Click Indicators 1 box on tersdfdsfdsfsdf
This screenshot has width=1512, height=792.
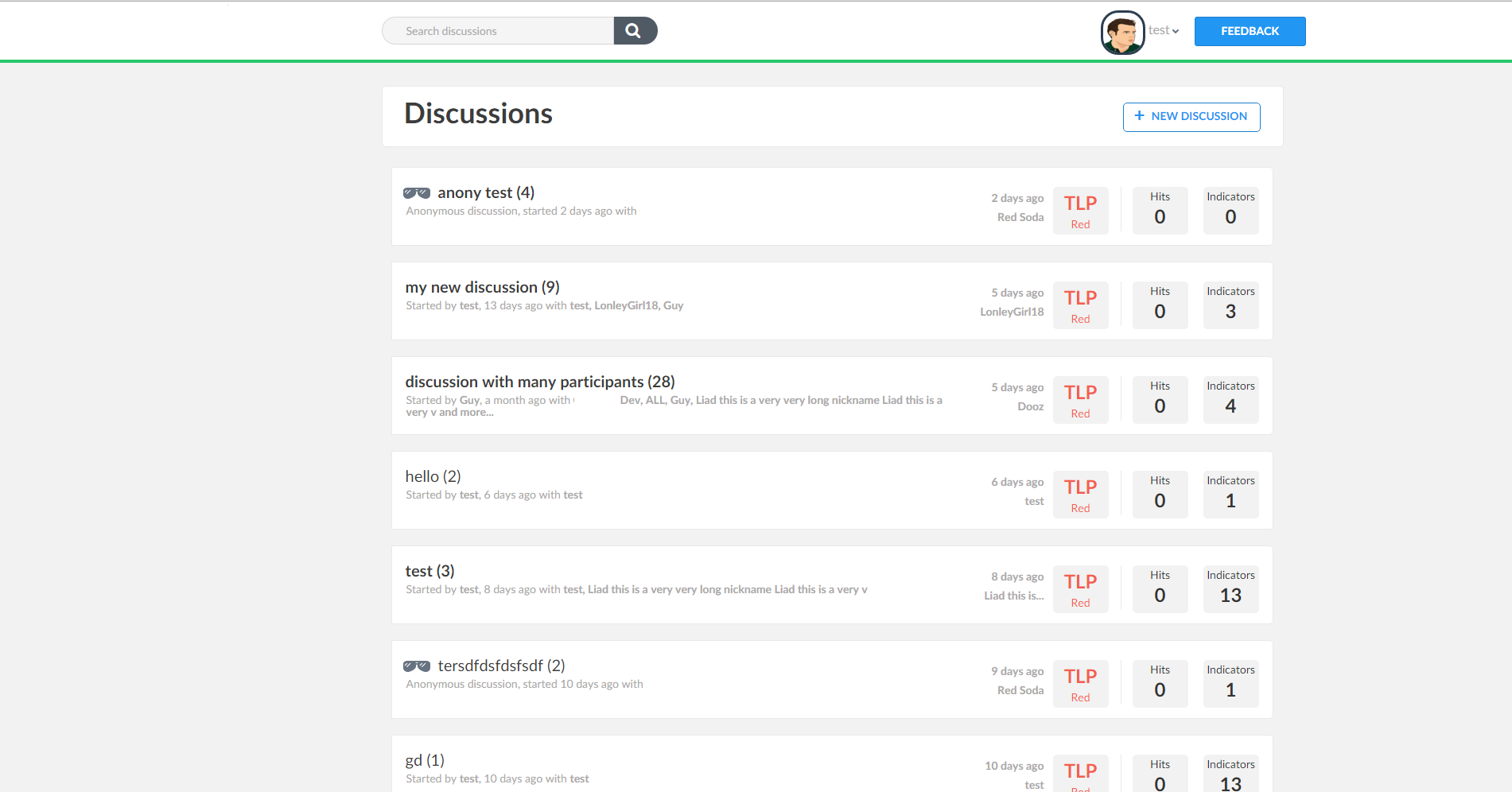coord(1230,684)
